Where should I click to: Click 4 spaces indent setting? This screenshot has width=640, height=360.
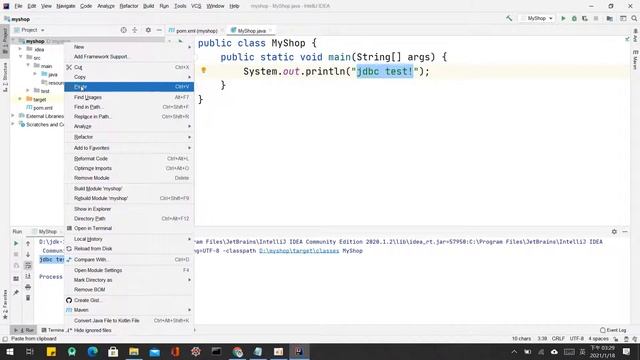(x=598, y=338)
